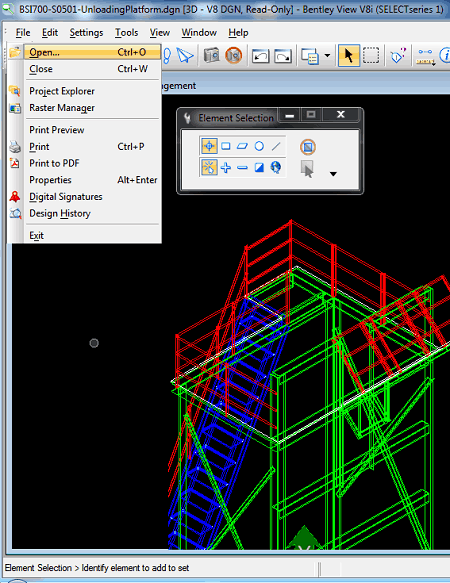The height and width of the screenshot is (583, 450).
Task: Click the tag query toolbar icon
Action: [x=398, y=56]
